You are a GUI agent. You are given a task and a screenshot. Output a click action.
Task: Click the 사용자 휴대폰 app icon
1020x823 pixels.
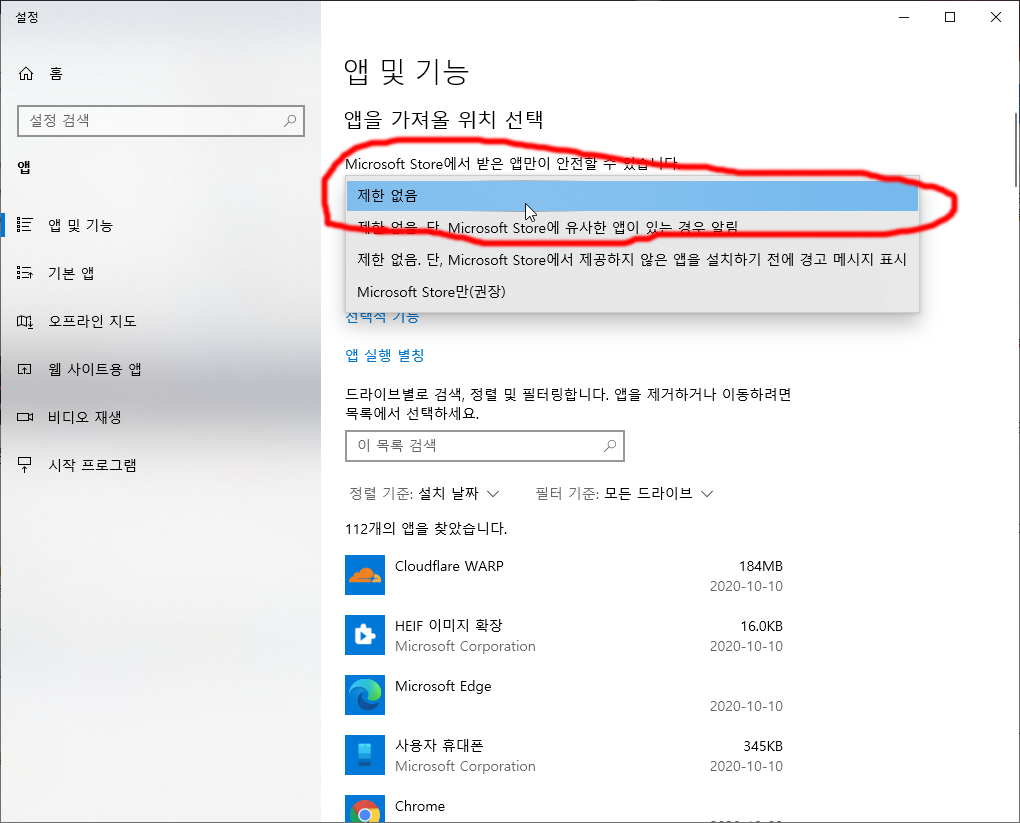(364, 755)
